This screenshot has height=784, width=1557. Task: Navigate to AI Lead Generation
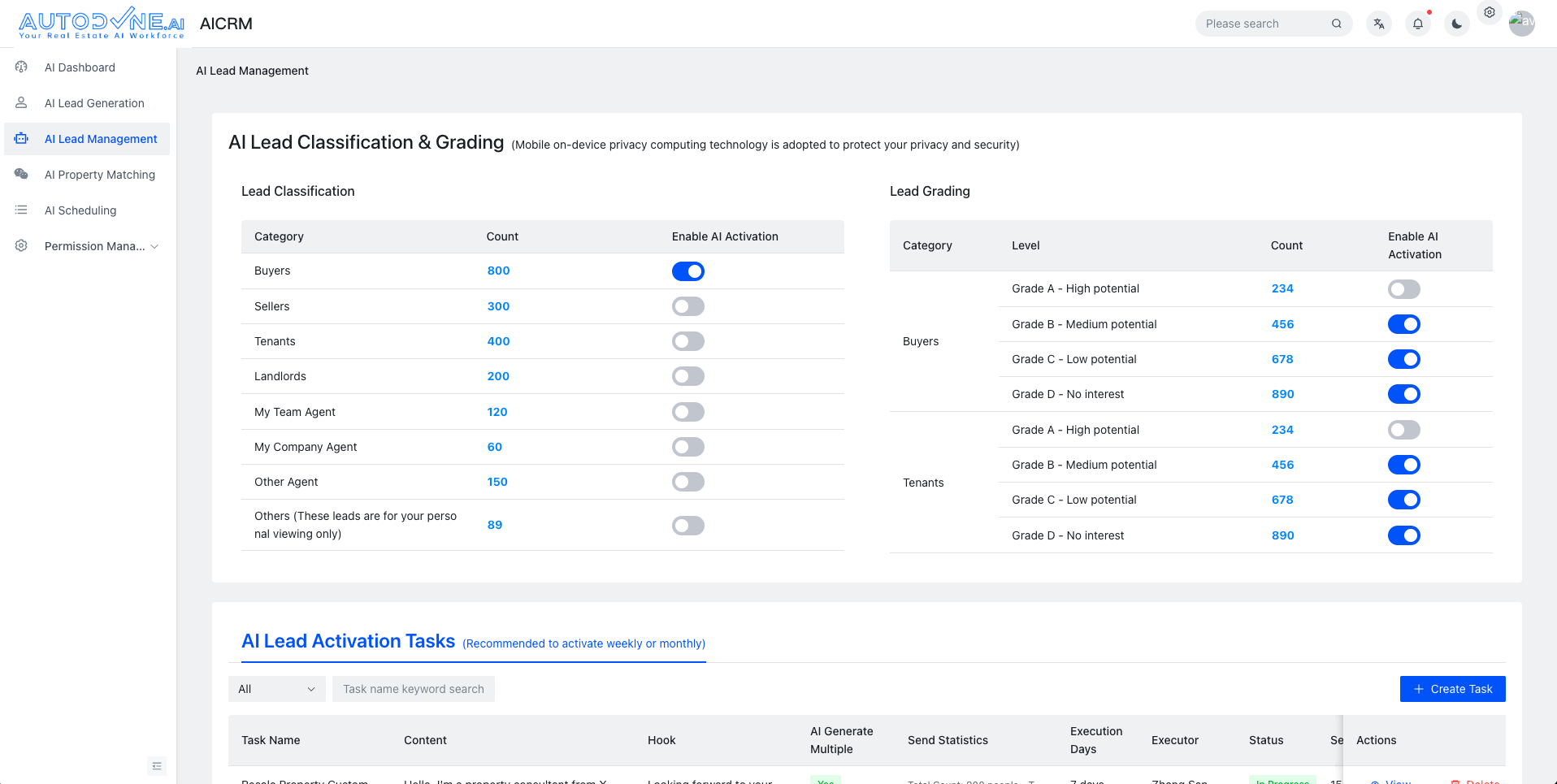pos(94,103)
